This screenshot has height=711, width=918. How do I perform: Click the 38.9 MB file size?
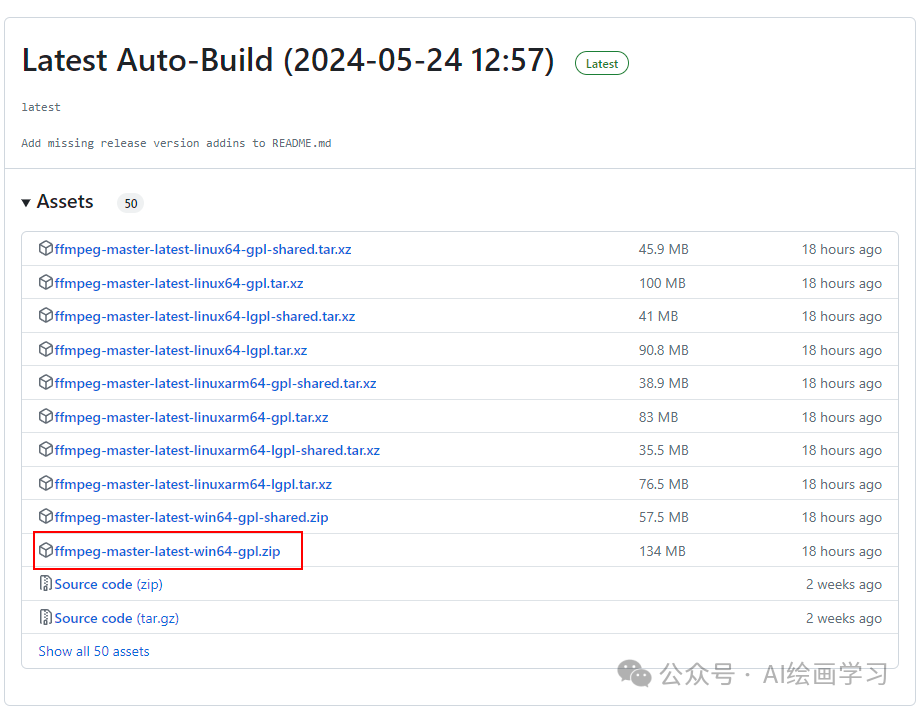tap(663, 383)
